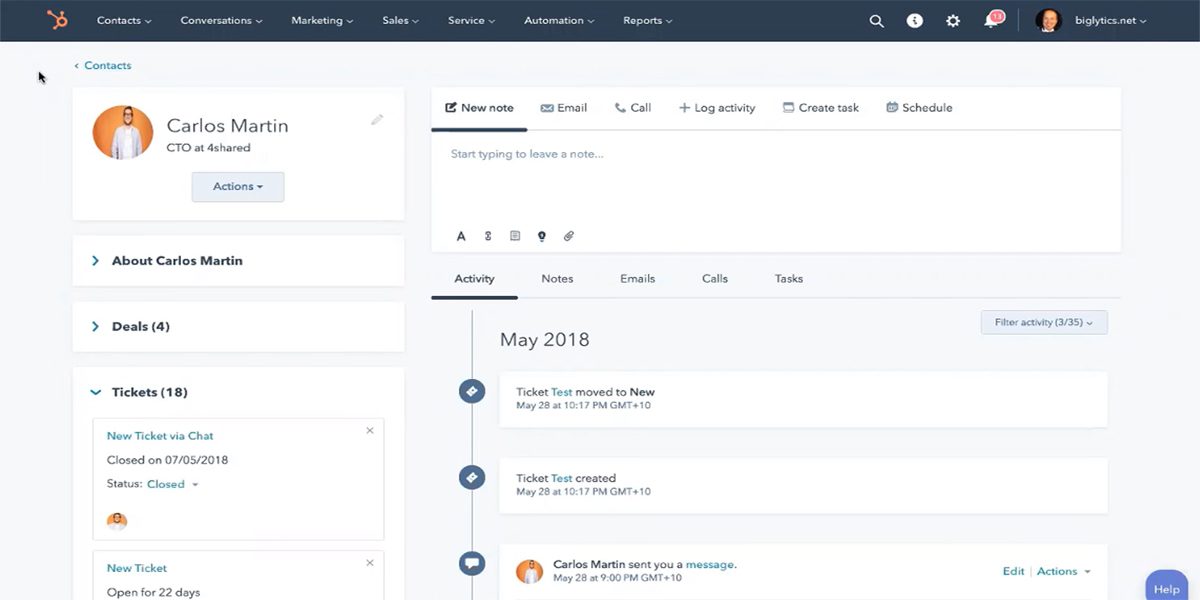This screenshot has width=1200, height=600.
Task: Click the edit pencil next to Carlos Martin
Action: click(x=377, y=118)
